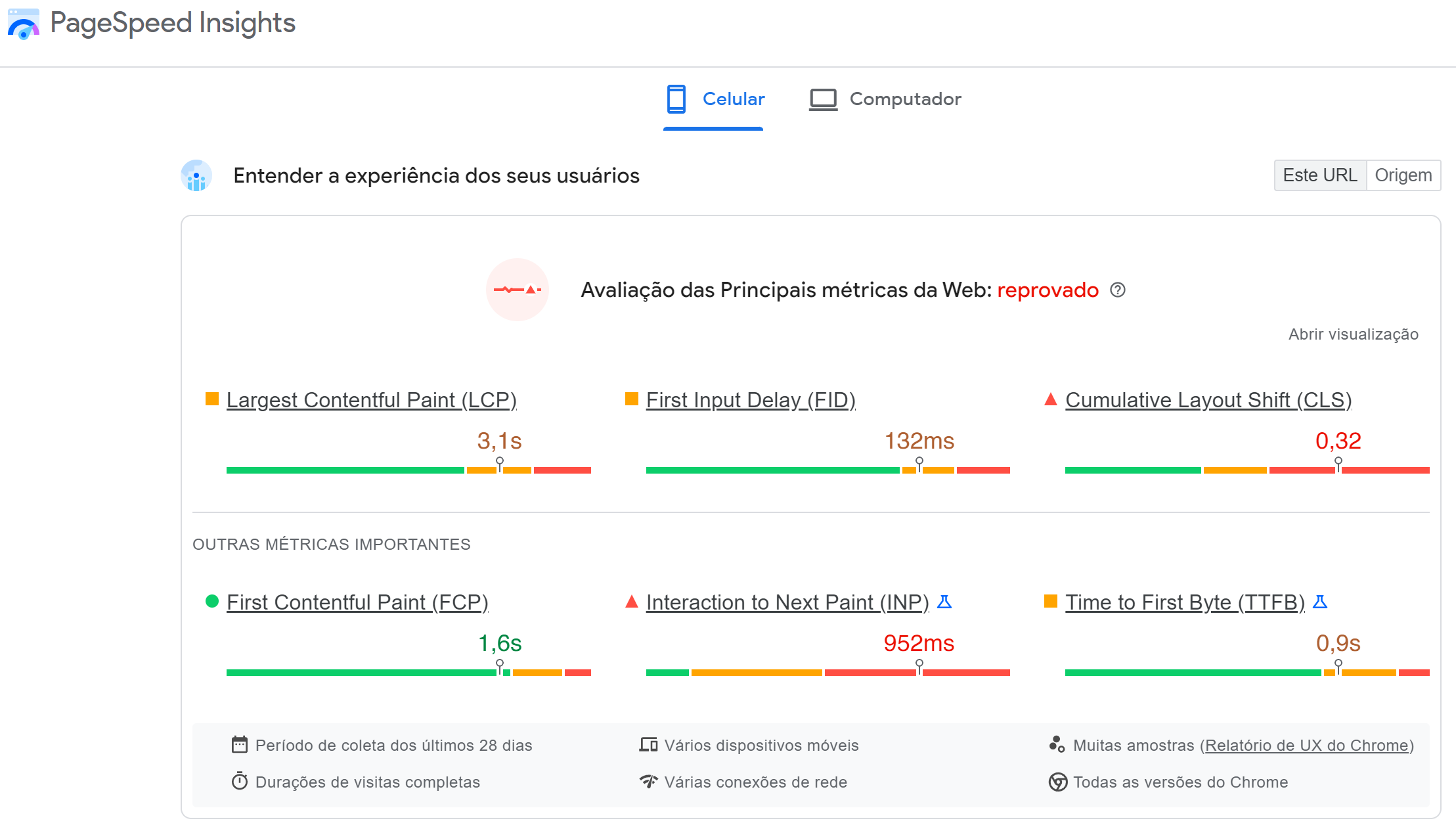Open the Largest Contentful Paint (LCP) link
The height and width of the screenshot is (827, 1456).
(372, 399)
